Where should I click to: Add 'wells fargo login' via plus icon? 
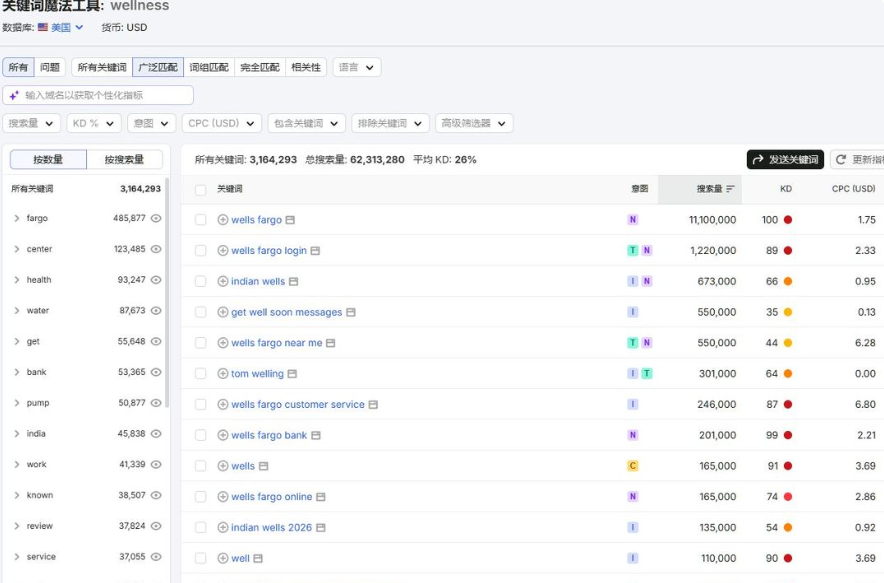point(223,250)
